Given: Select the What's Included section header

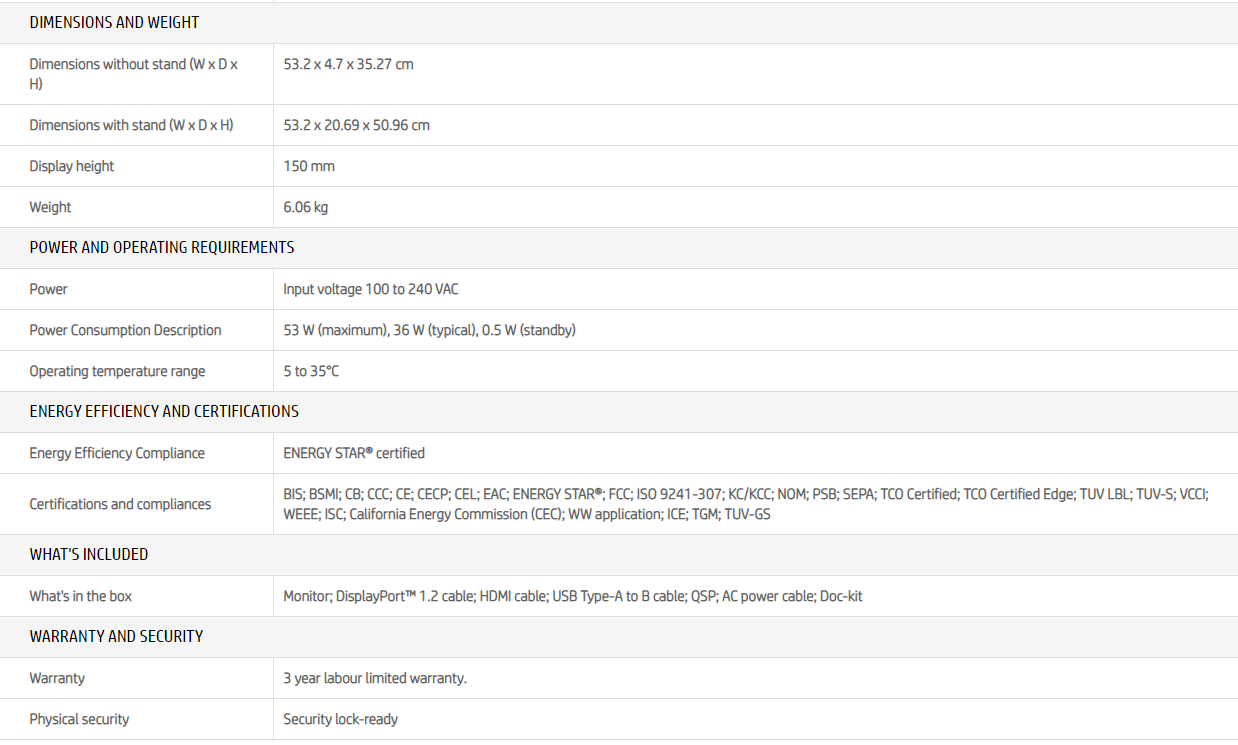Looking at the screenshot, I should click(89, 554).
